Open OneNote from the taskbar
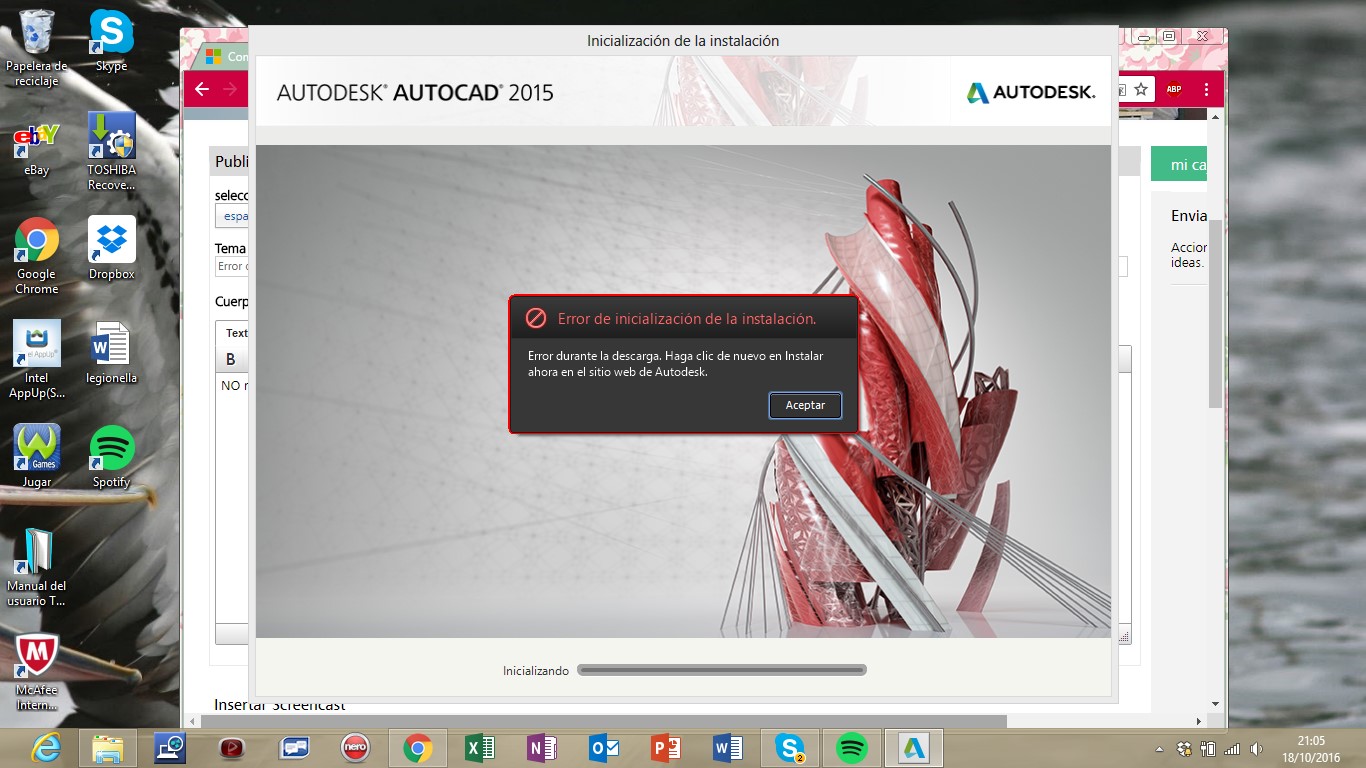The image size is (1366, 768). tap(542, 748)
